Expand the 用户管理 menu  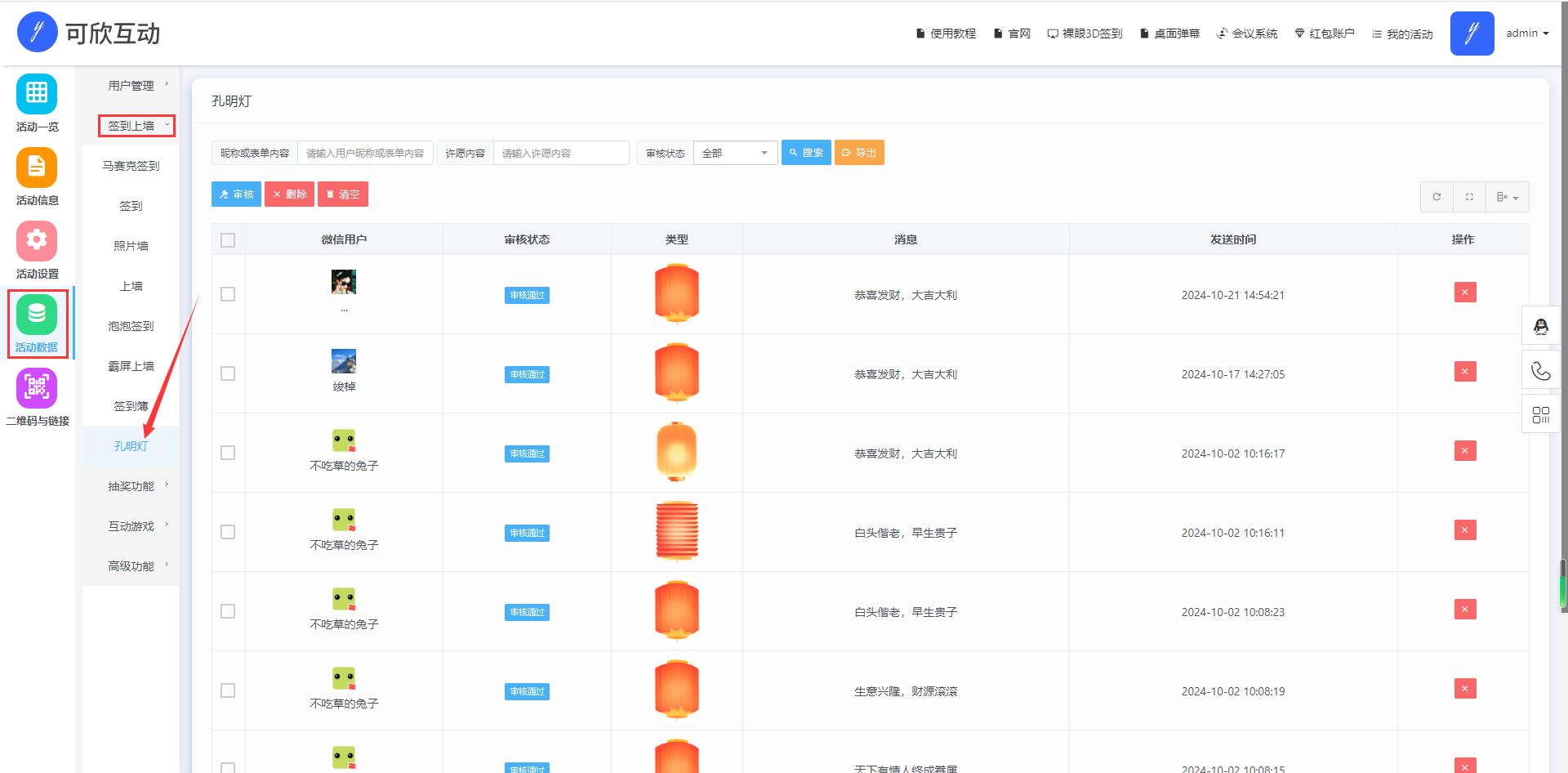tap(131, 86)
